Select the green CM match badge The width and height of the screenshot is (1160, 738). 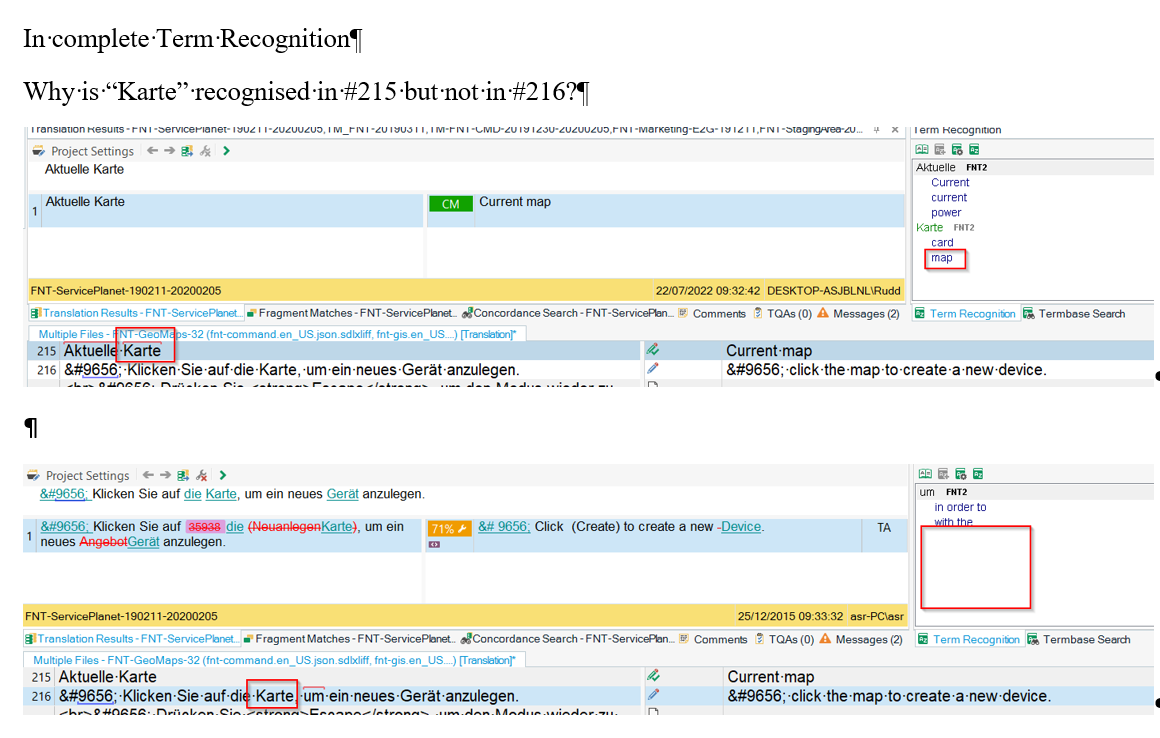451,204
